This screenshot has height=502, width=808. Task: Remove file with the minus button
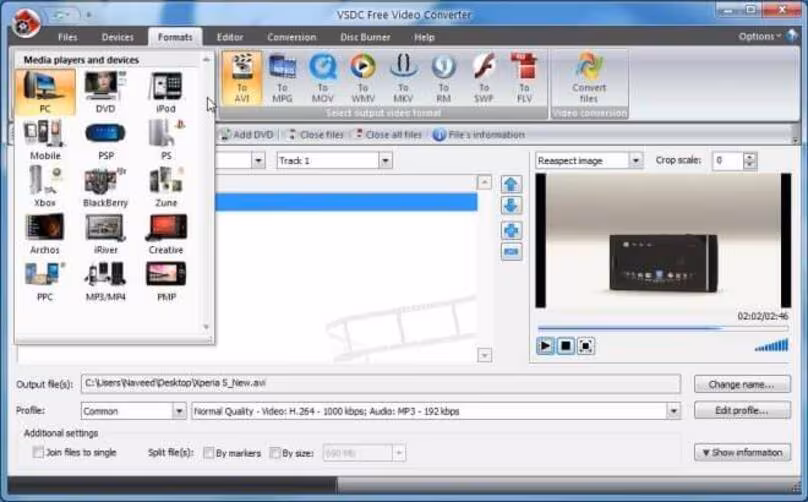point(511,252)
